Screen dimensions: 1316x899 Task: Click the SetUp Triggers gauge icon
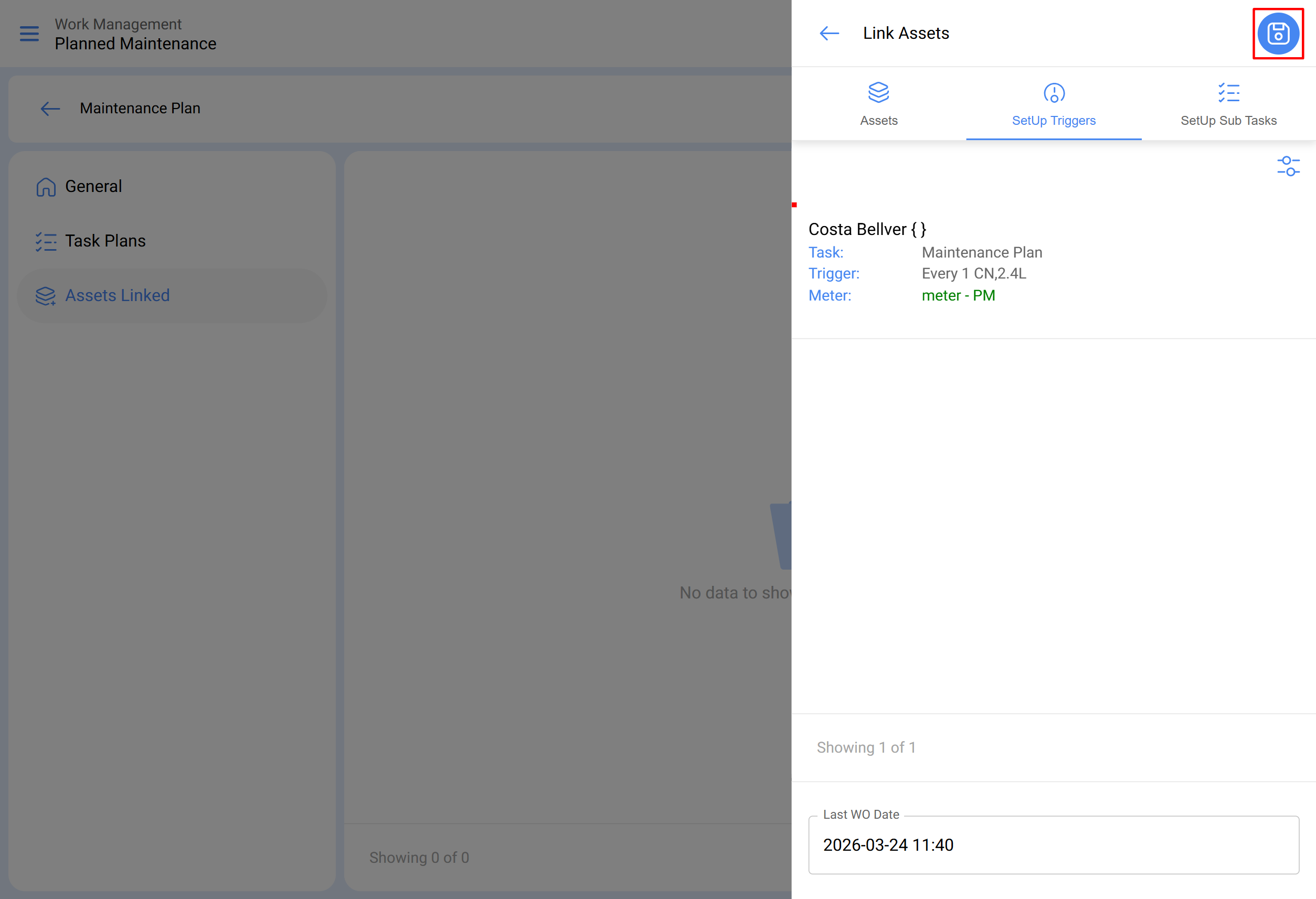tap(1053, 93)
